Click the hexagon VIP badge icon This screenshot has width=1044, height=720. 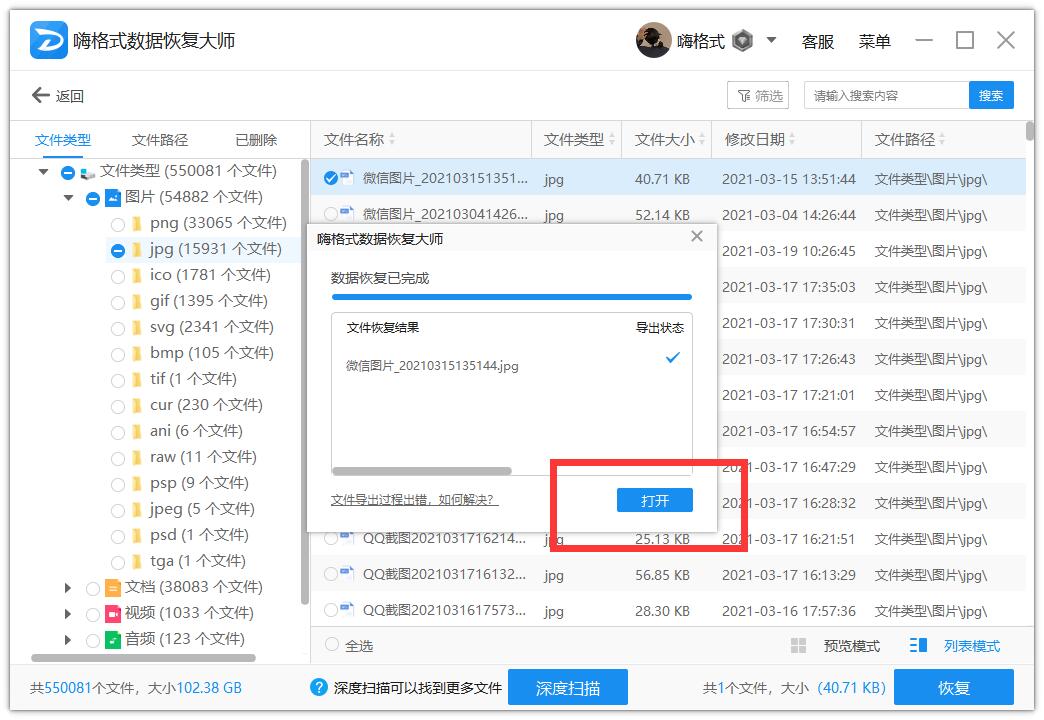coord(742,41)
